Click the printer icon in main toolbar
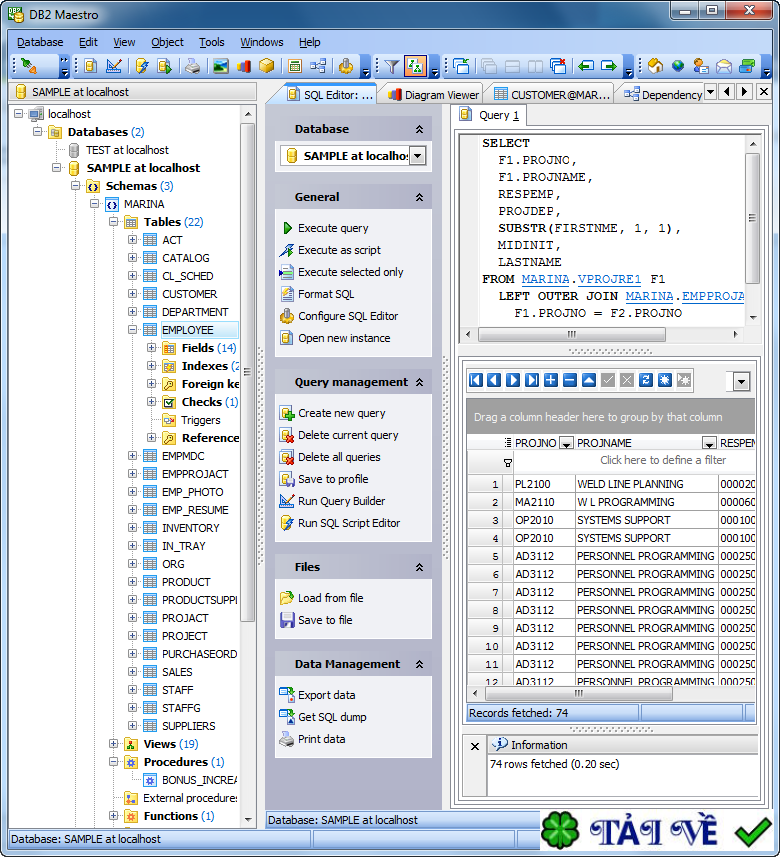 pyautogui.click(x=192, y=67)
